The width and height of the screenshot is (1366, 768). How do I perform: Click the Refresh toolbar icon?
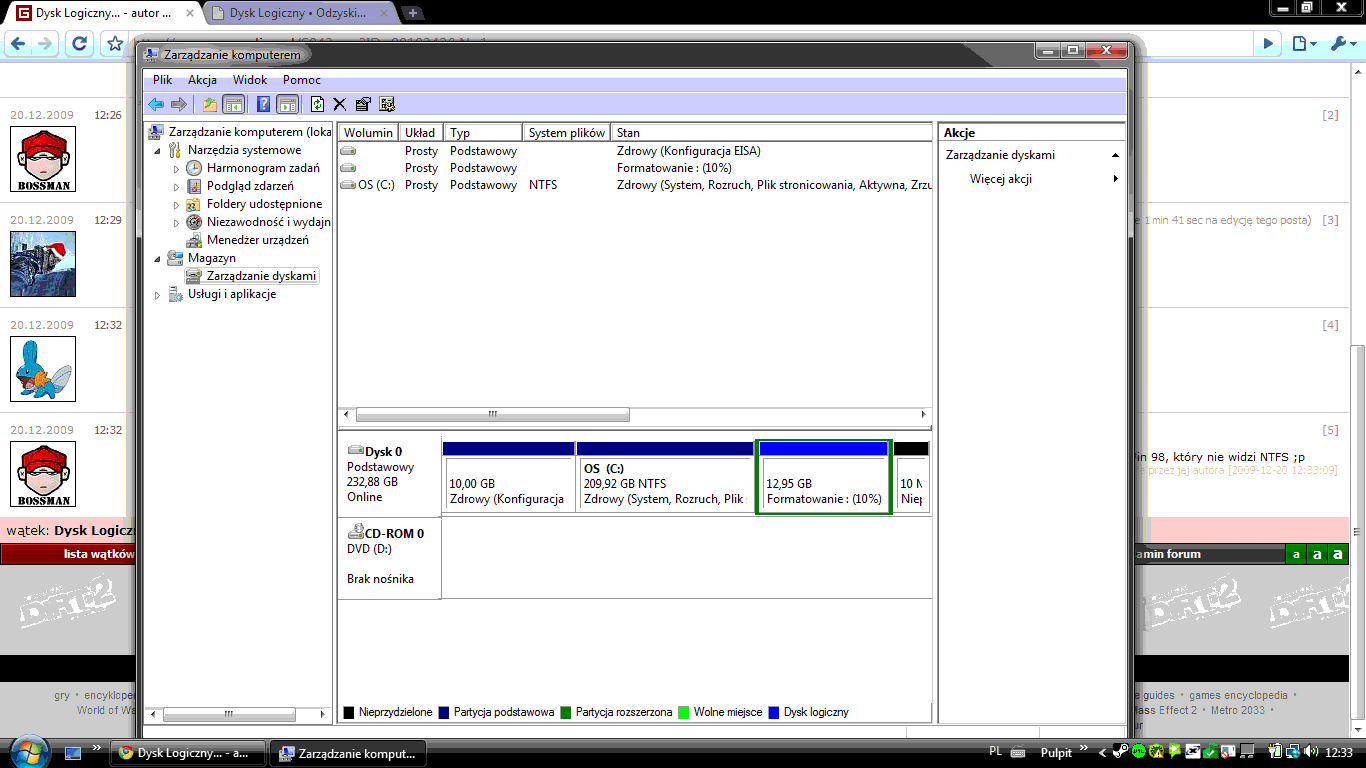click(x=318, y=104)
